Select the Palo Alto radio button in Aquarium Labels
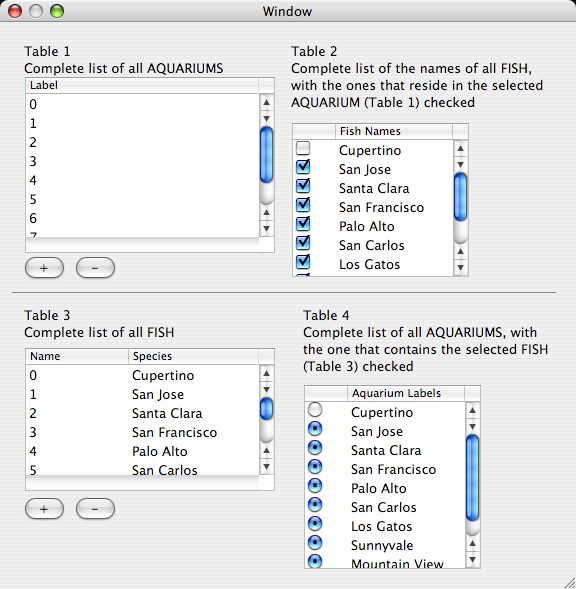The height and width of the screenshot is (589, 576). click(x=315, y=486)
